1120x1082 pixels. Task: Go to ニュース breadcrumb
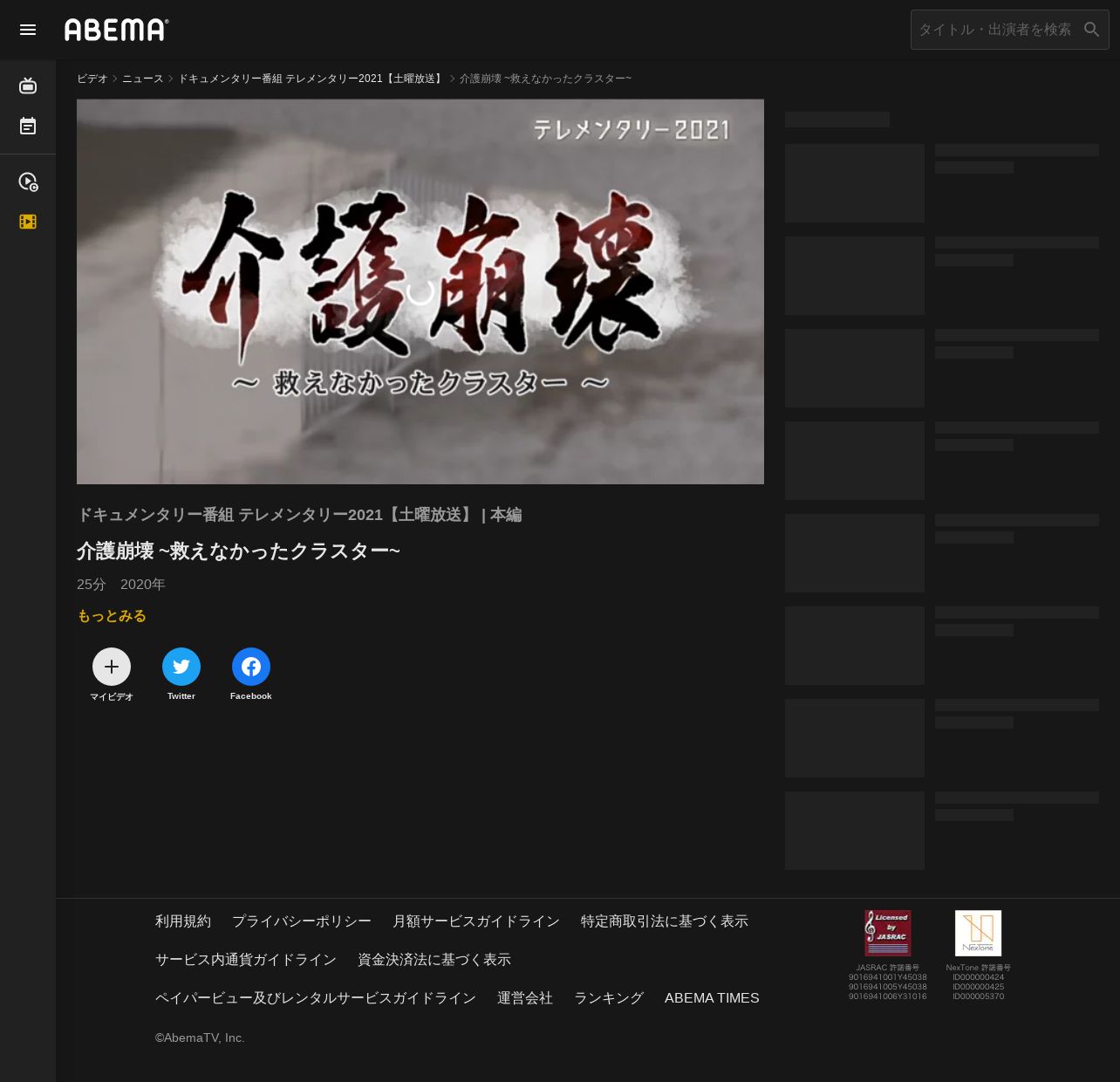[143, 79]
